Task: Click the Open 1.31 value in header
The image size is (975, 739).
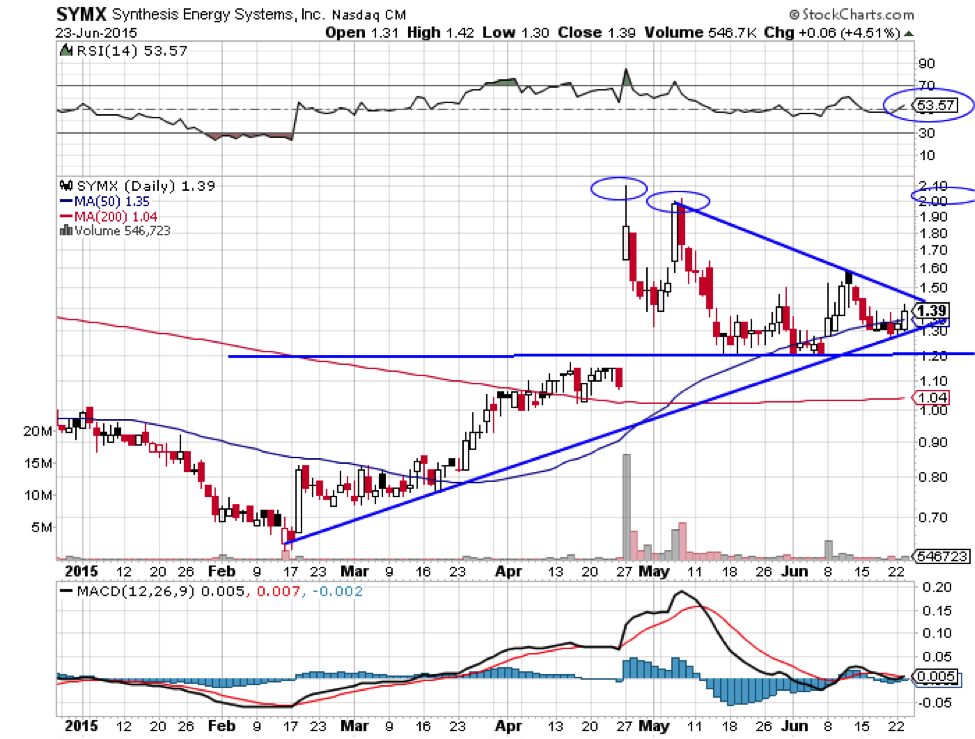Action: (362, 32)
